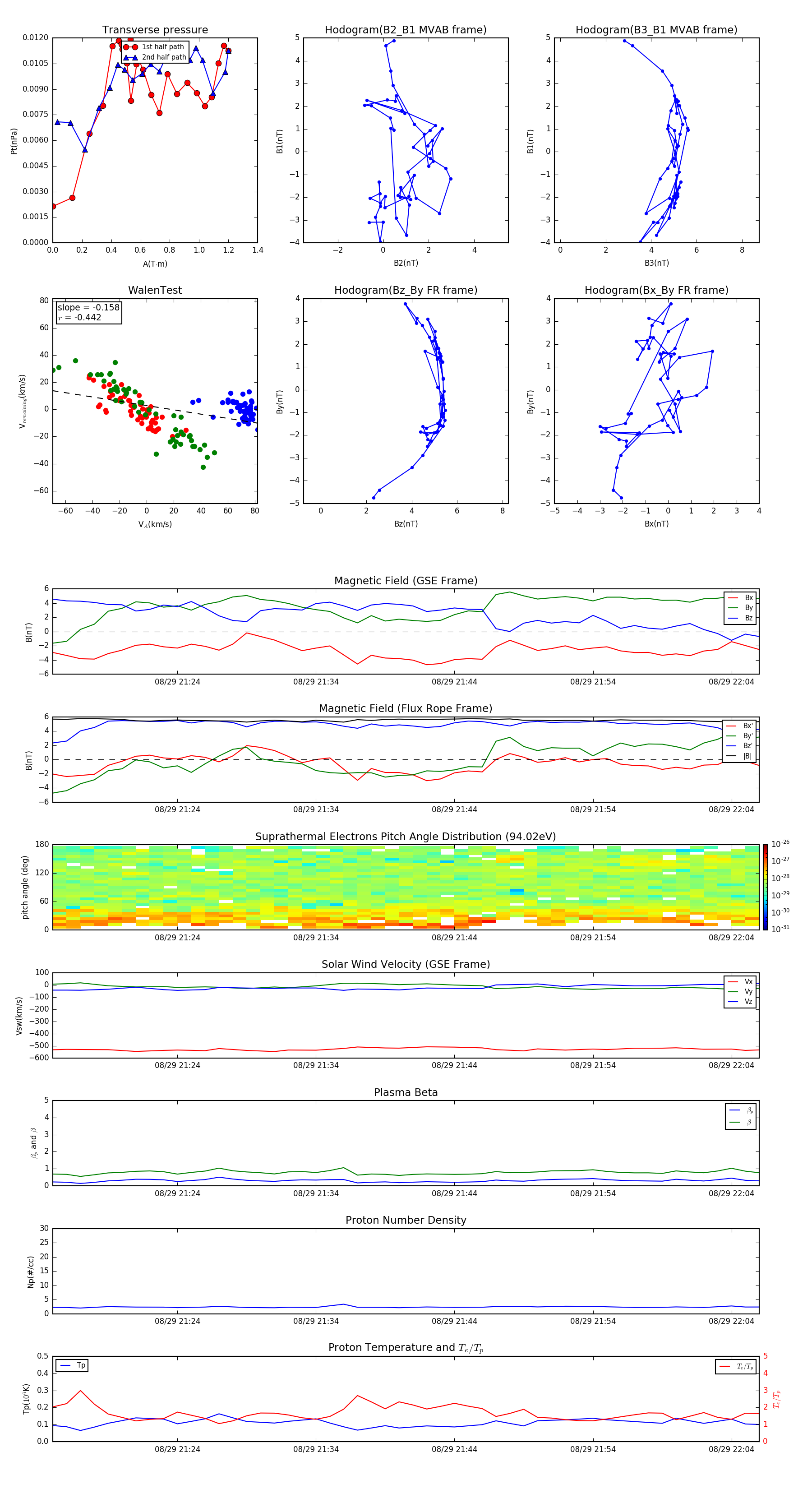
Task: Click the Magnetic Field (Flux Rope Frame) title
Action: click(406, 709)
